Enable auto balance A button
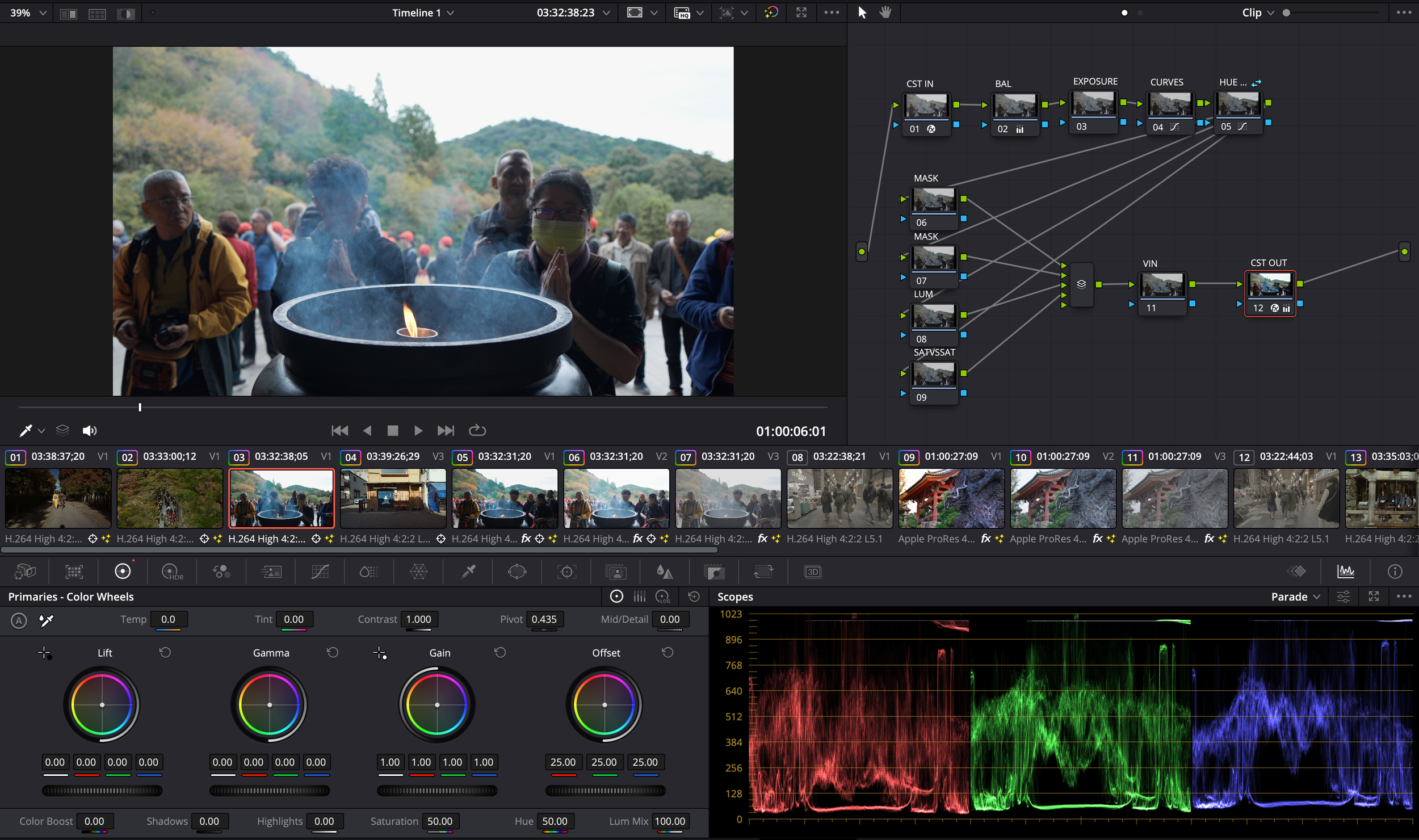The height and width of the screenshot is (840, 1419). (x=19, y=620)
